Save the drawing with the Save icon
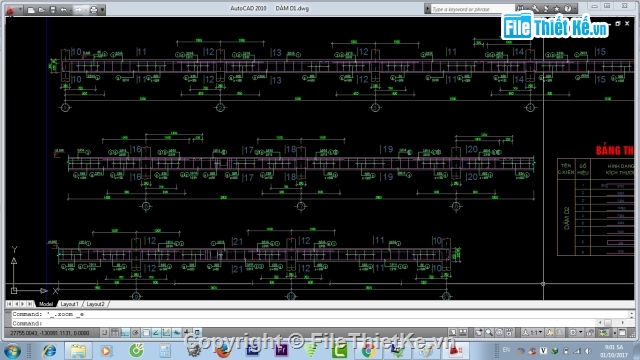The height and width of the screenshot is (360, 640). coord(53,10)
